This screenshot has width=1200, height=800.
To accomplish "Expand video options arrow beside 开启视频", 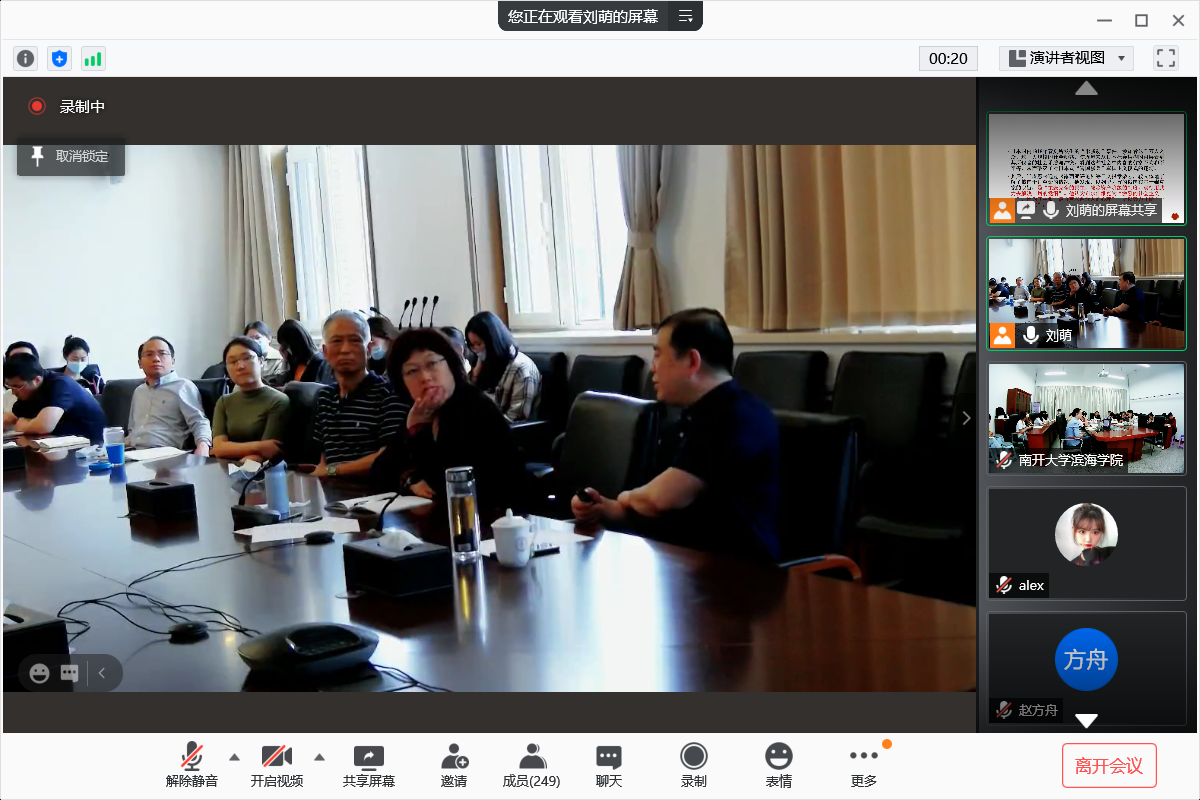I will pos(320,756).
